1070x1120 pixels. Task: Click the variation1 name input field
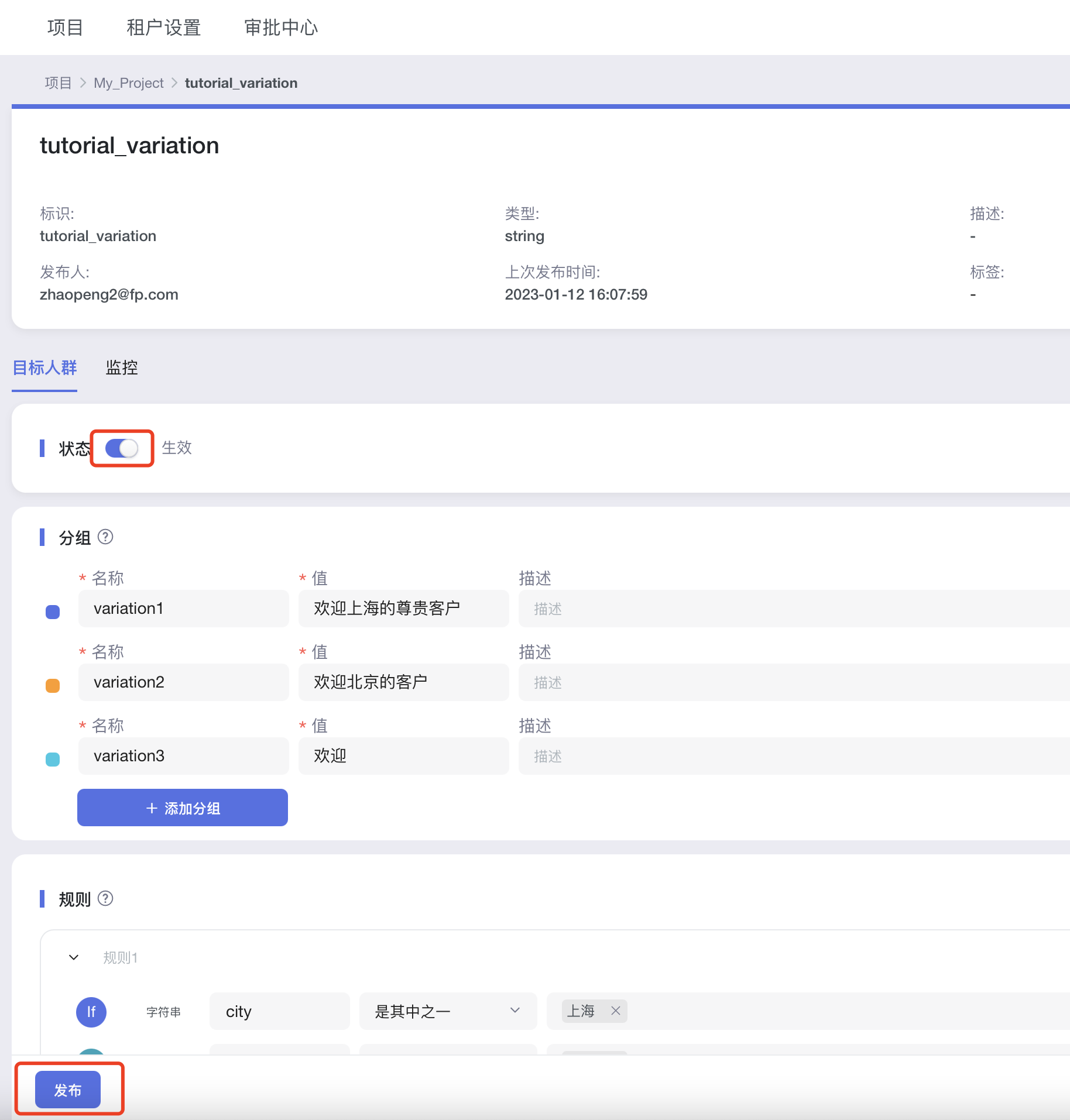click(x=184, y=609)
